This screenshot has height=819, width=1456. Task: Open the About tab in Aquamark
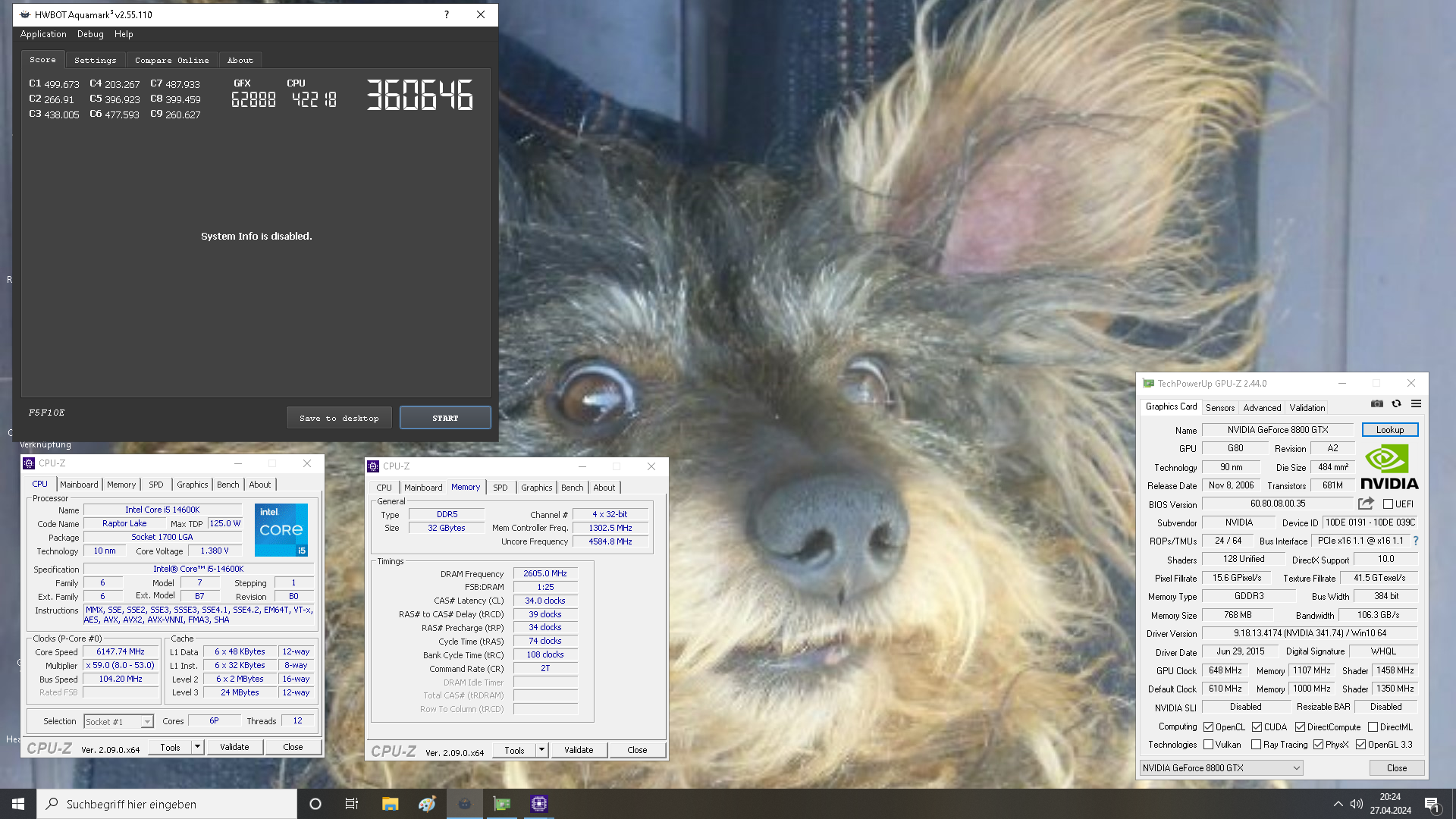pyautogui.click(x=240, y=60)
